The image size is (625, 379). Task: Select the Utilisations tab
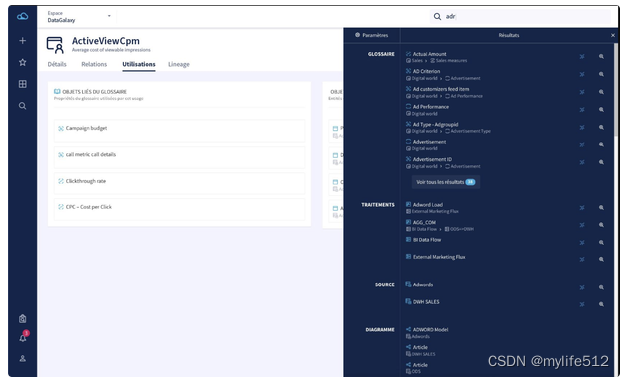point(139,64)
